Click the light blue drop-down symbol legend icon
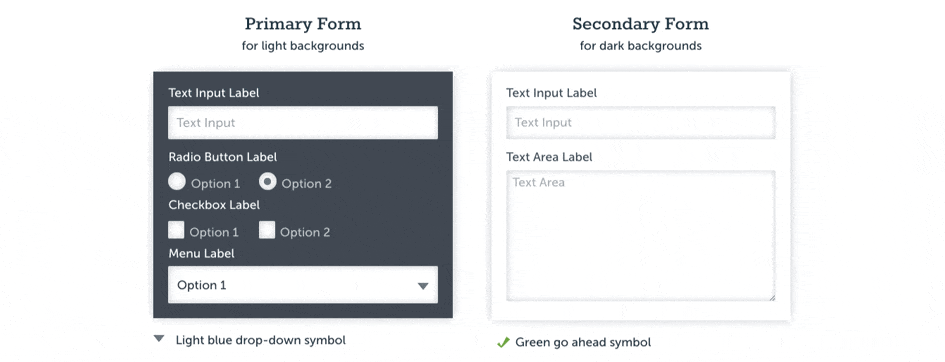The image size is (945, 362). [x=159, y=339]
